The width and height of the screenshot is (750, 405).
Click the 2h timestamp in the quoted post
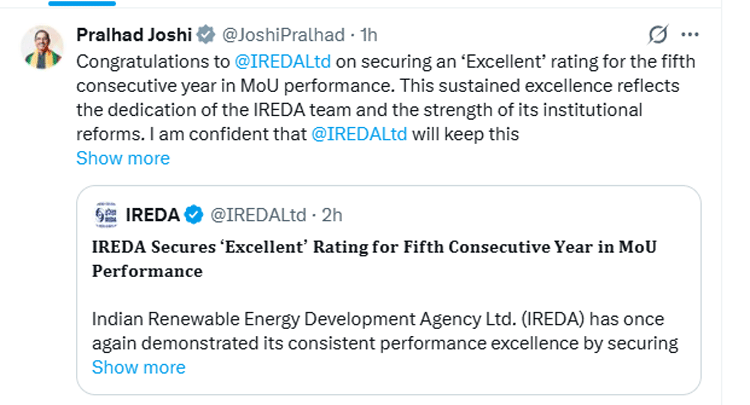[x=332, y=214]
